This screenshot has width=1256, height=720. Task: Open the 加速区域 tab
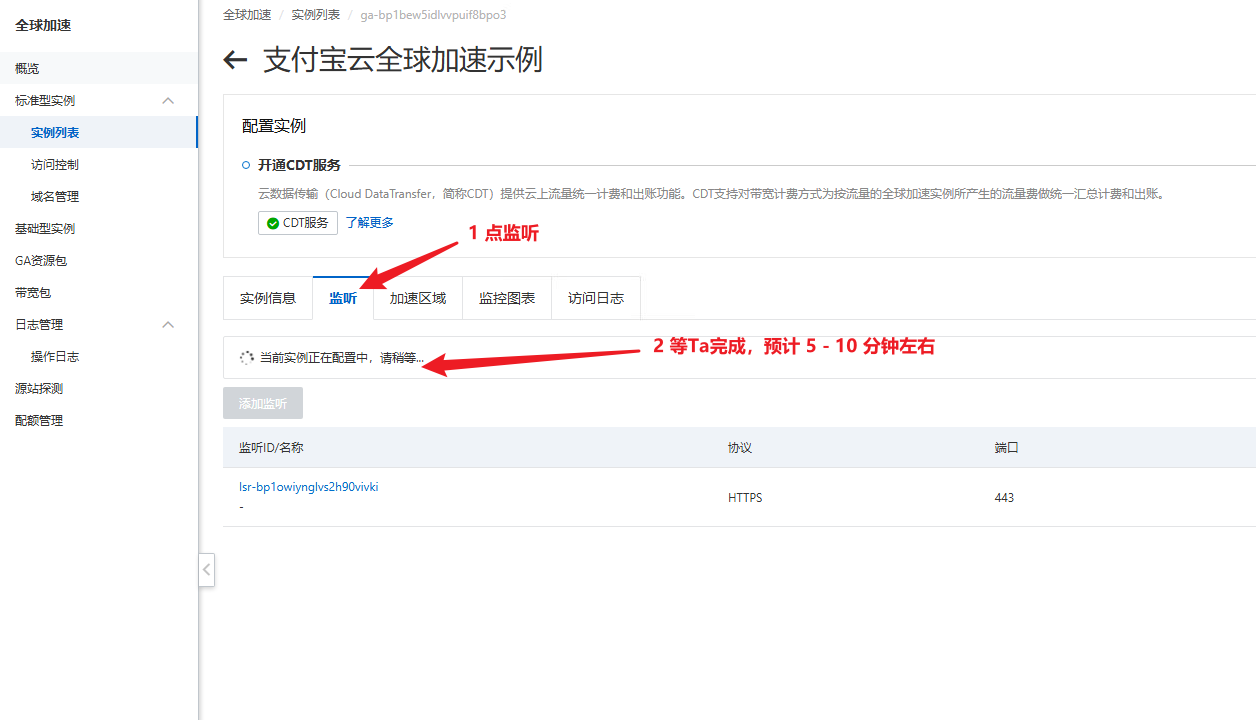click(418, 298)
